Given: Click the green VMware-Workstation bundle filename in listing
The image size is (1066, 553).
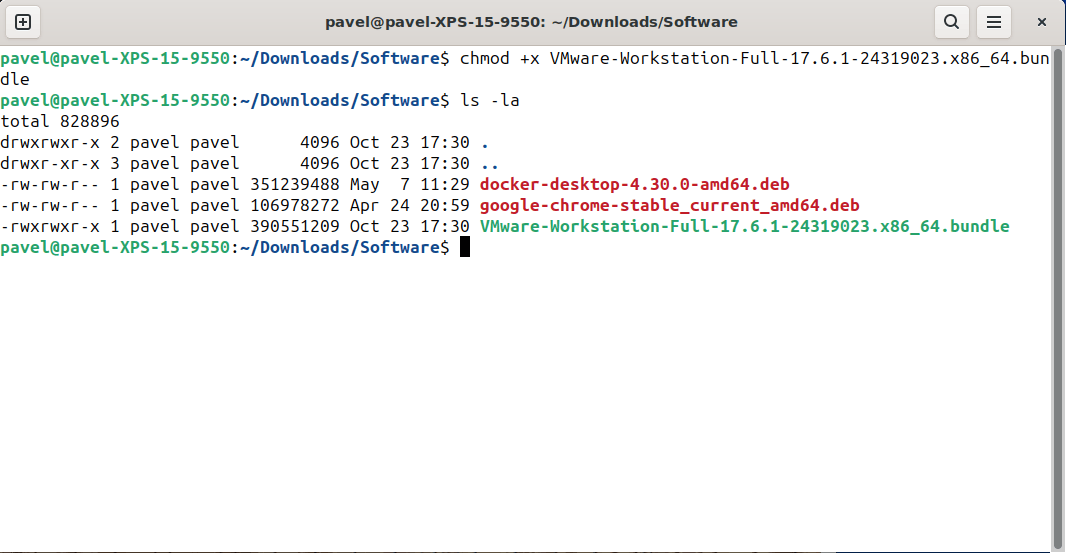Looking at the screenshot, I should point(744,226).
